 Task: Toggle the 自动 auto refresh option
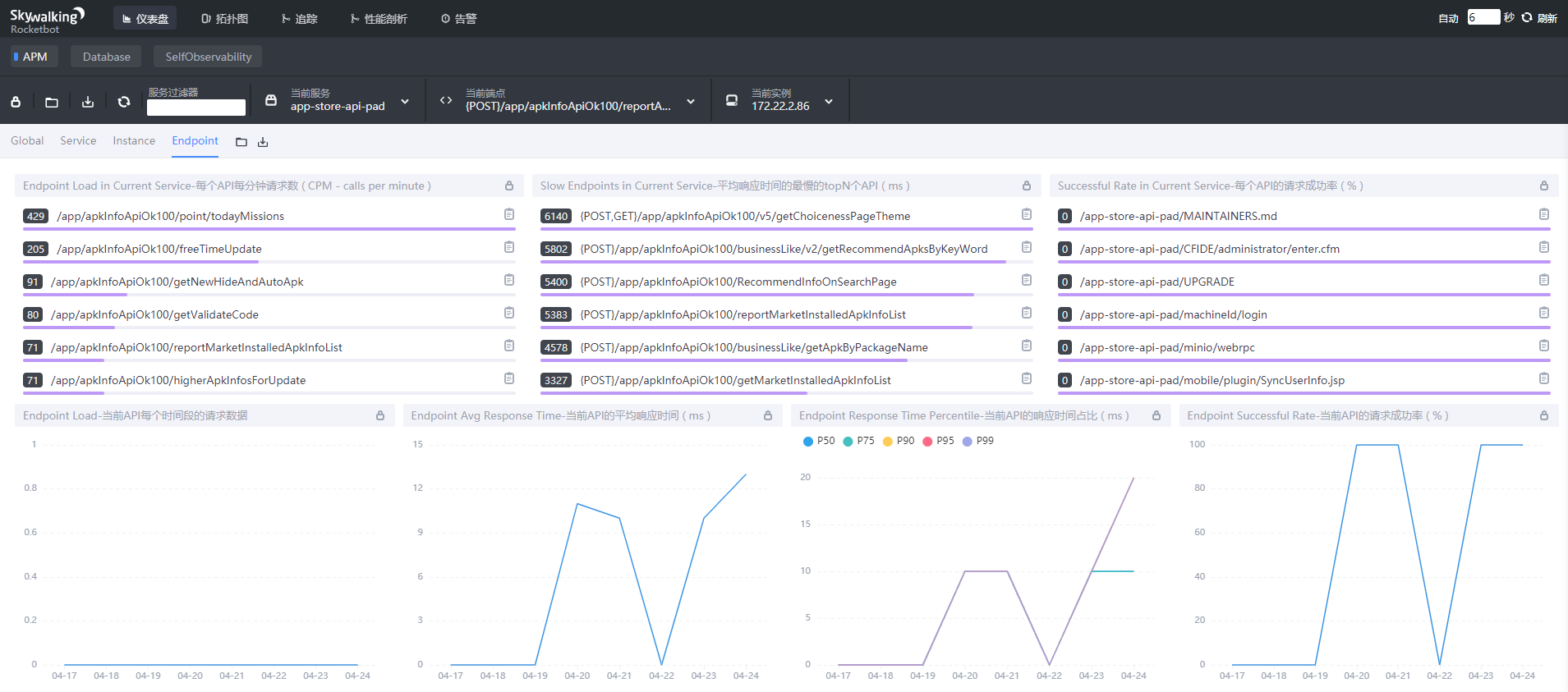point(1448,18)
